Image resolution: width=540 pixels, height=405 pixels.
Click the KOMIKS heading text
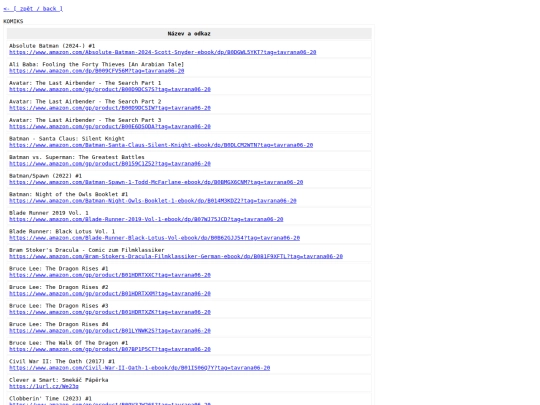[13, 21]
